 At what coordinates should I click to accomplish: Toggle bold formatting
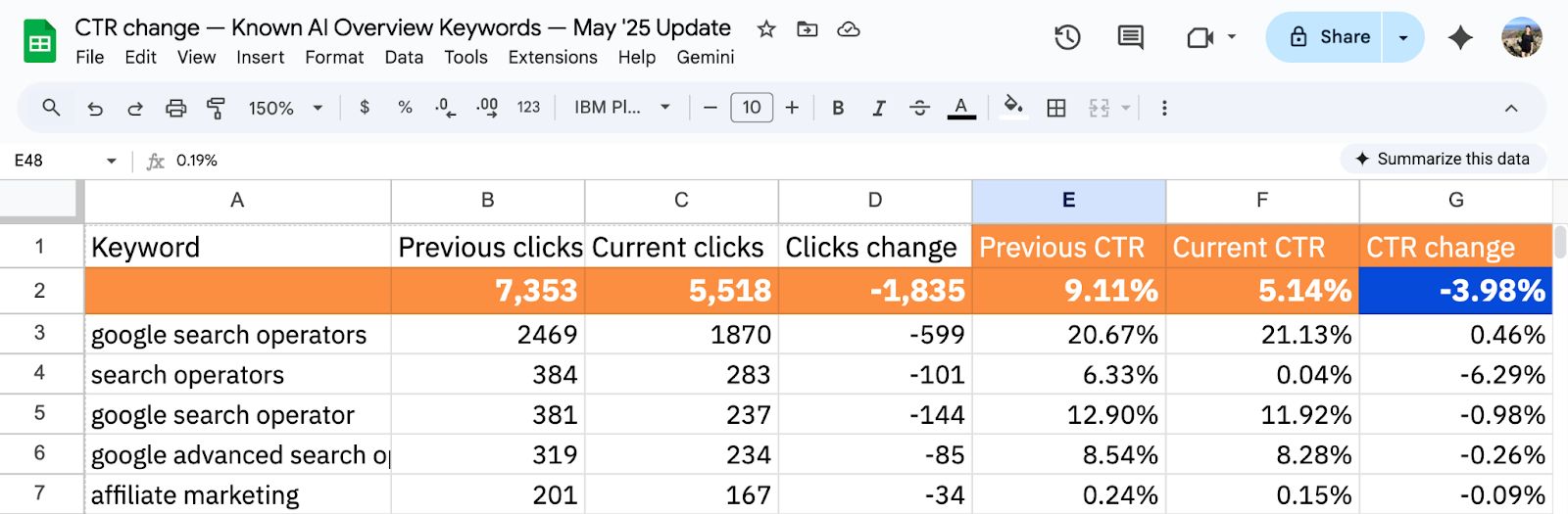(838, 108)
